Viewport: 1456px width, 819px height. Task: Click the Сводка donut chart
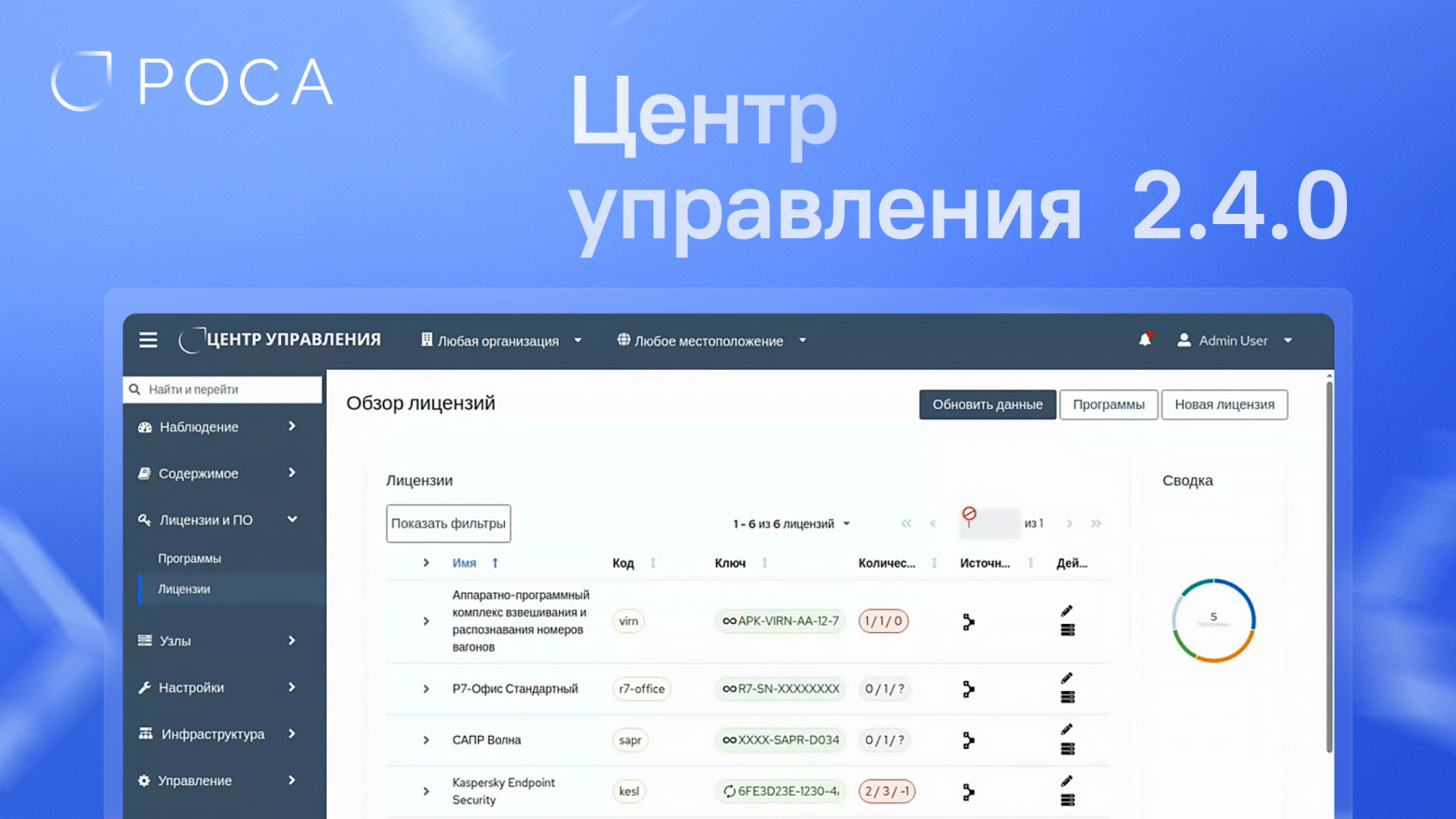tap(1213, 620)
